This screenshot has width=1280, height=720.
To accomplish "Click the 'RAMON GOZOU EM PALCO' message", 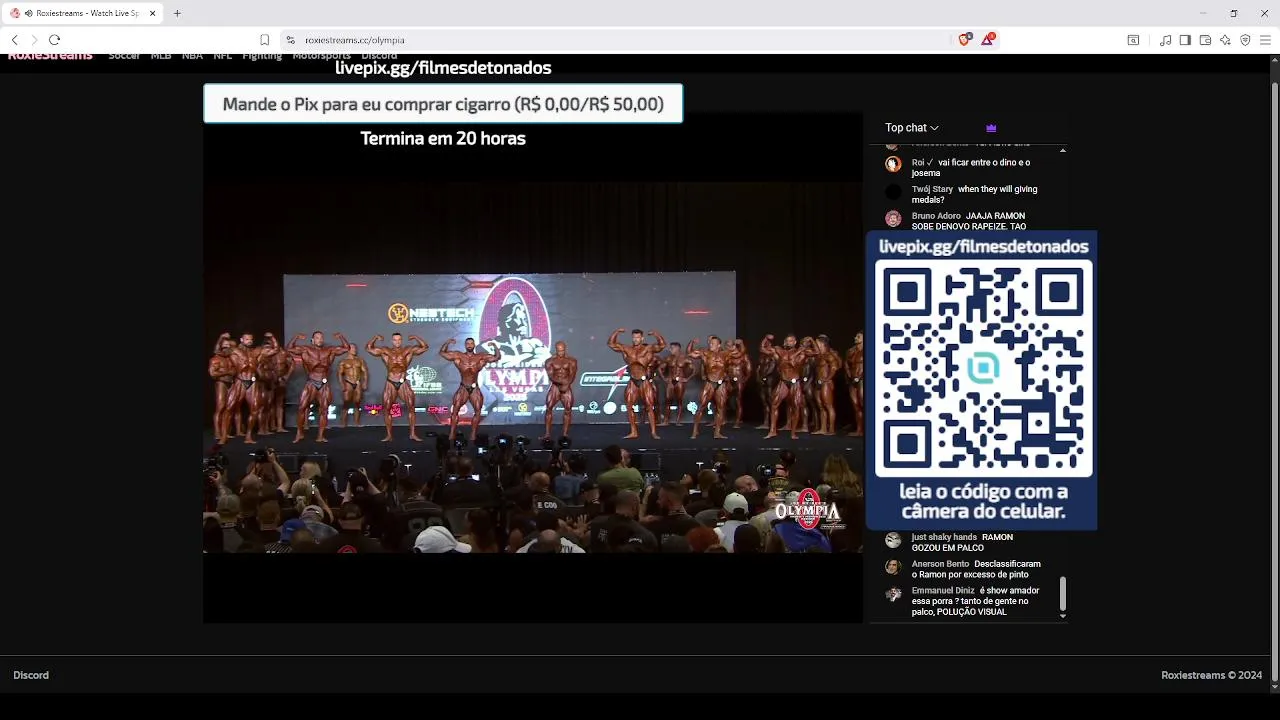I will tap(962, 543).
